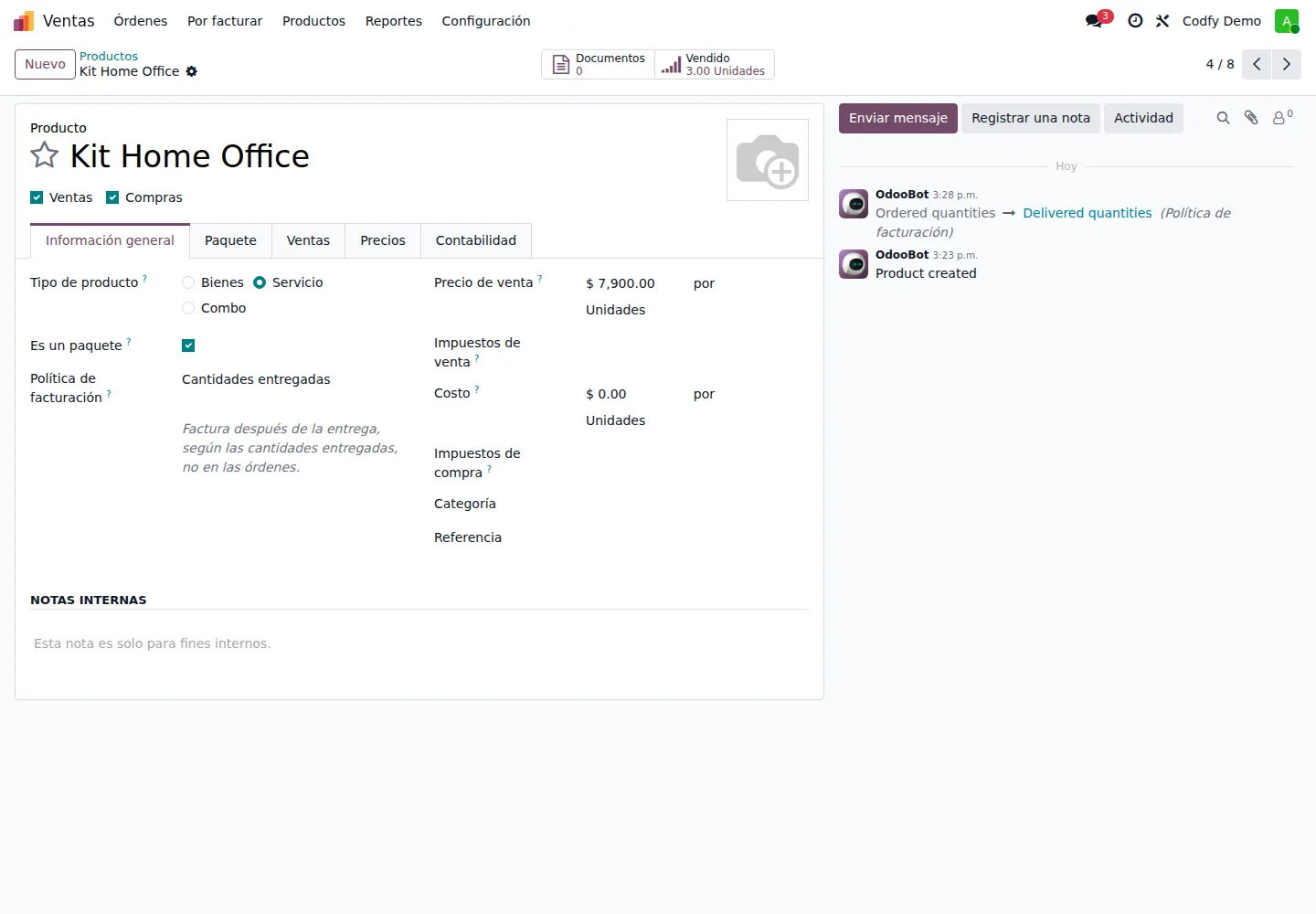Viewport: 1316px width, 914px height.
Task: Add product image via camera icon
Action: pyautogui.click(x=768, y=160)
